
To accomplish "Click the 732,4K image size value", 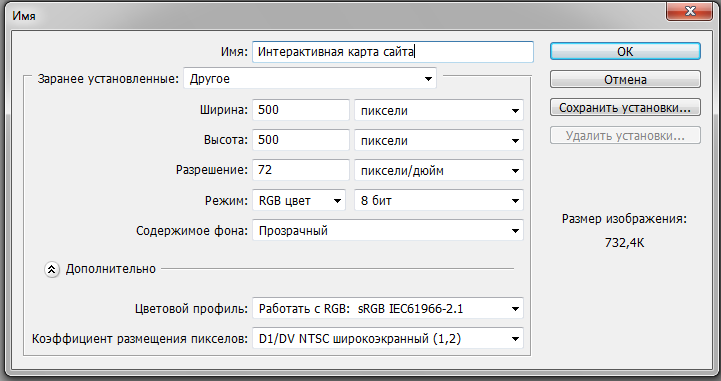I will pyautogui.click(x=624, y=243).
